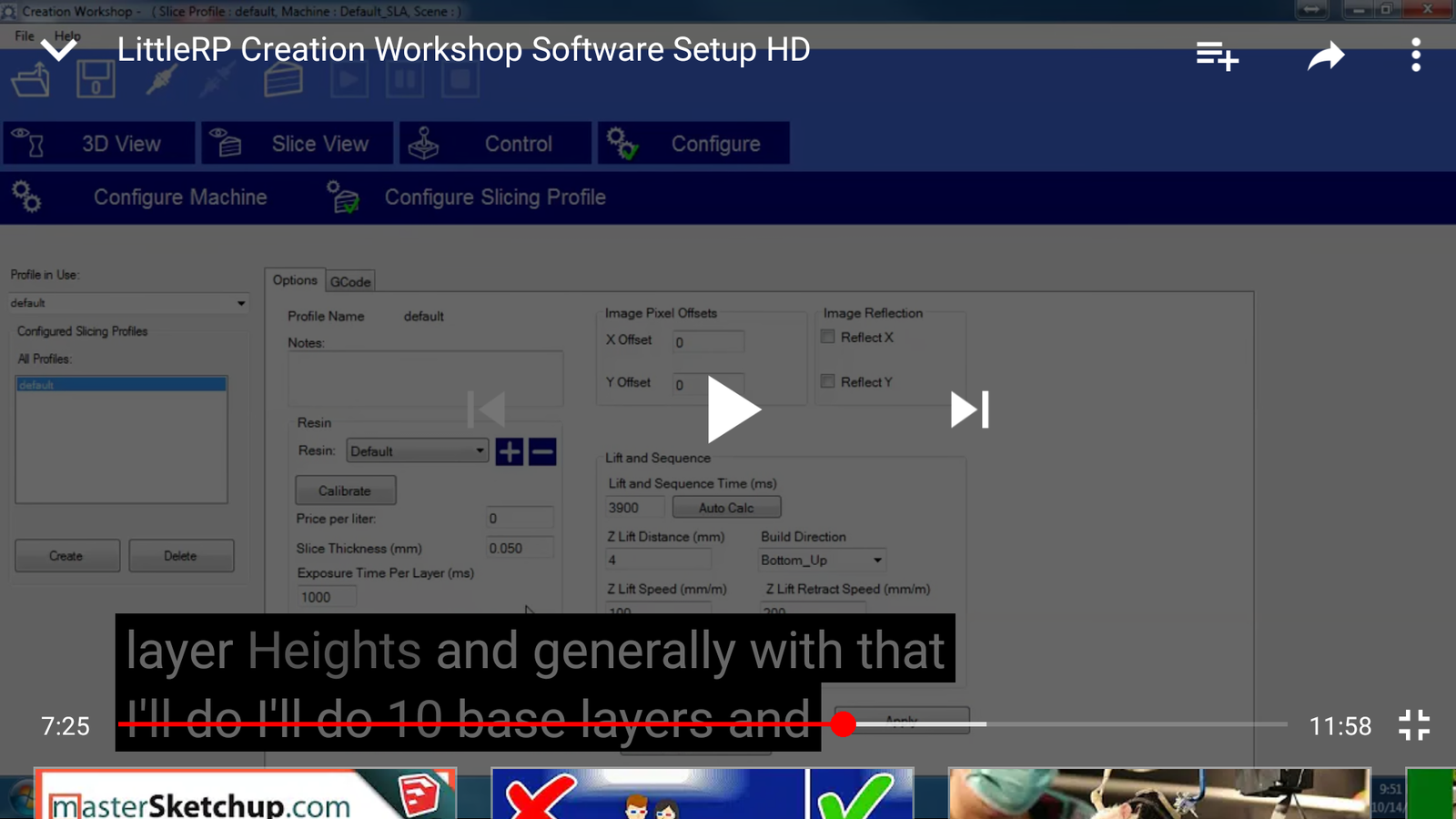Click the Slice Thickness field
Viewport: 1456px width, 819px height.
point(519,549)
